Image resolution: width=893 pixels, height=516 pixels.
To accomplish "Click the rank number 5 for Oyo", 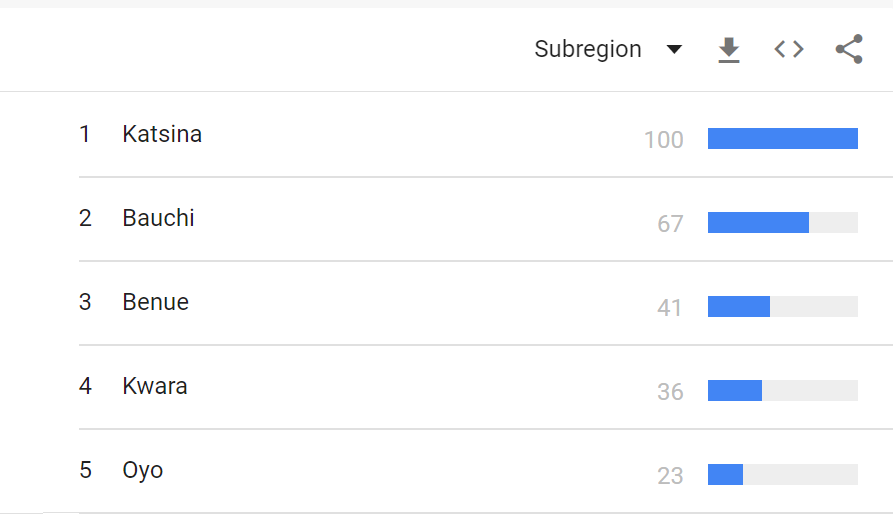I will pos(86,470).
